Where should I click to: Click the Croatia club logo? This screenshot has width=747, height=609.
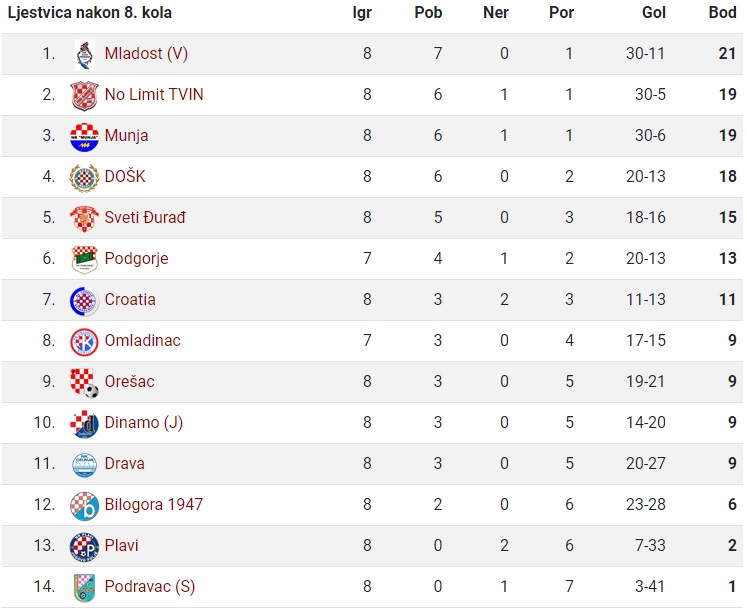(x=84, y=301)
